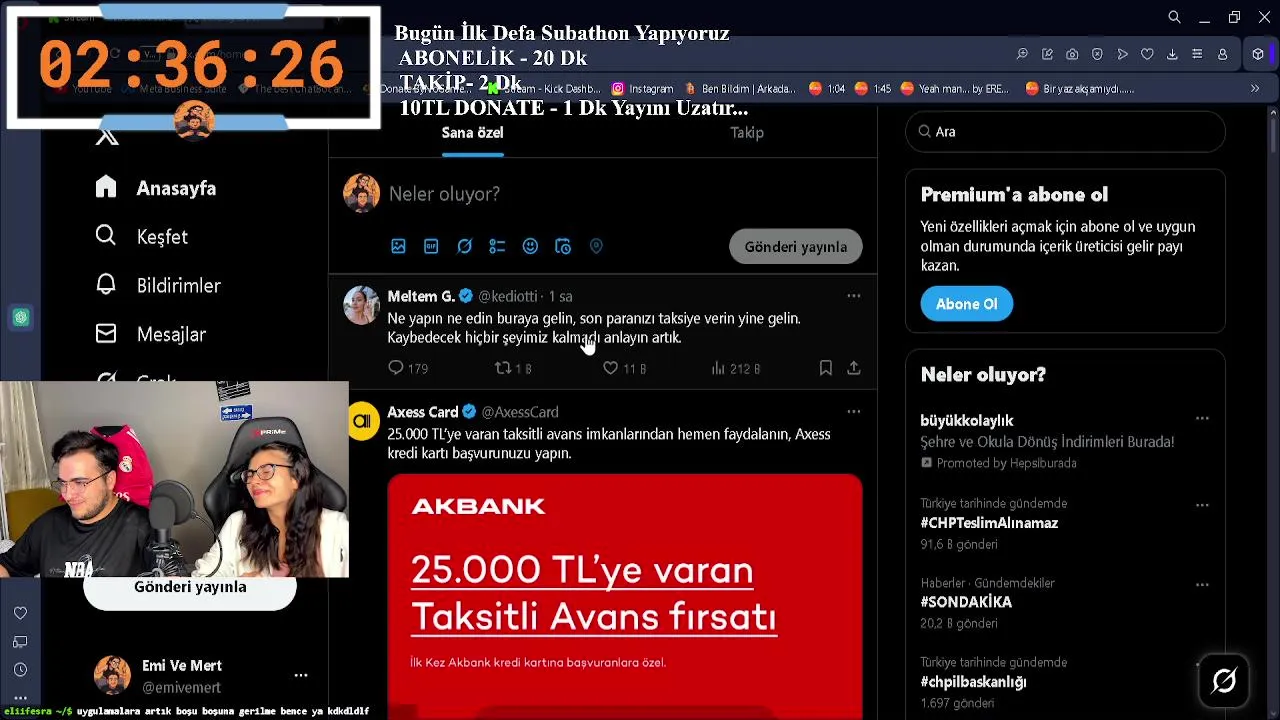
Task: Click the zoom magnifier icon in address bar
Action: coord(1022,54)
